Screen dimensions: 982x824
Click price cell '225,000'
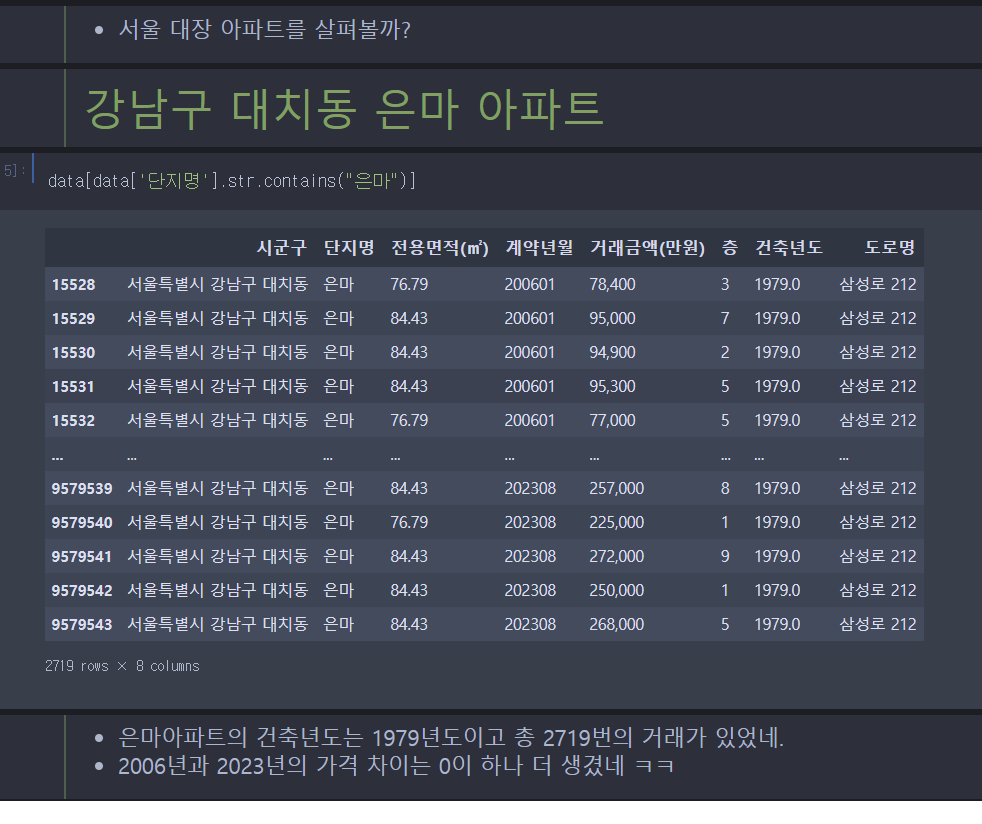[x=616, y=522]
